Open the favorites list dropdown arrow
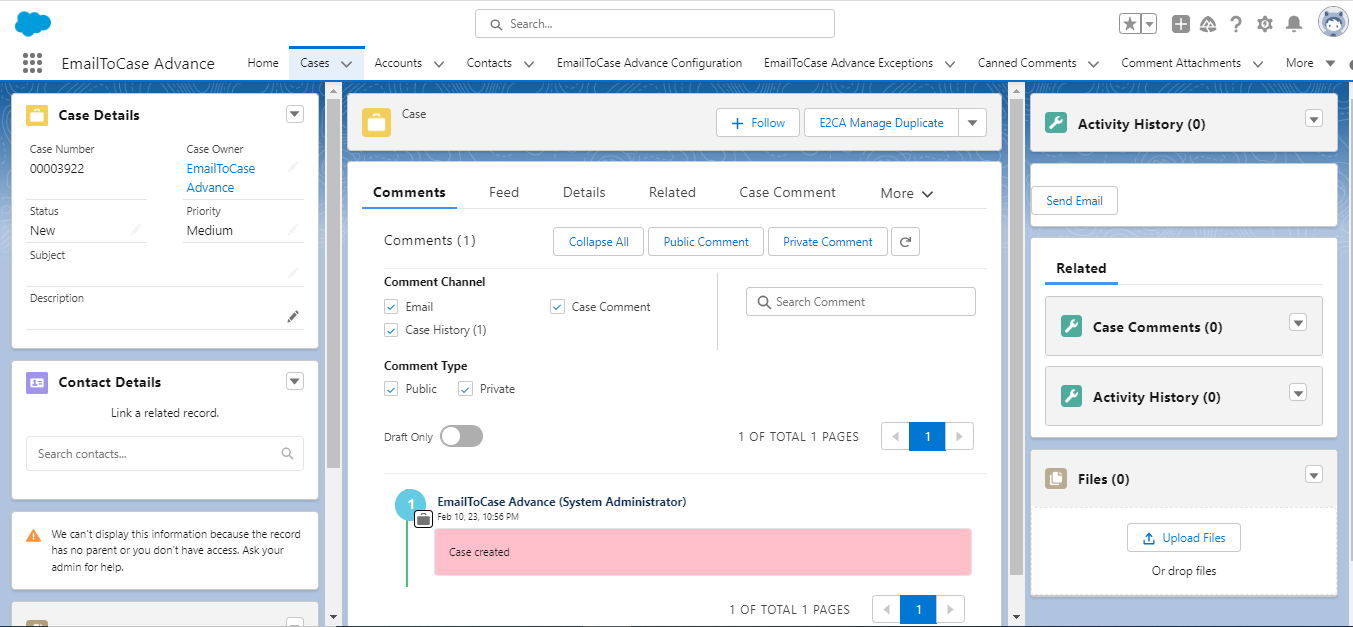 pyautogui.click(x=1149, y=24)
